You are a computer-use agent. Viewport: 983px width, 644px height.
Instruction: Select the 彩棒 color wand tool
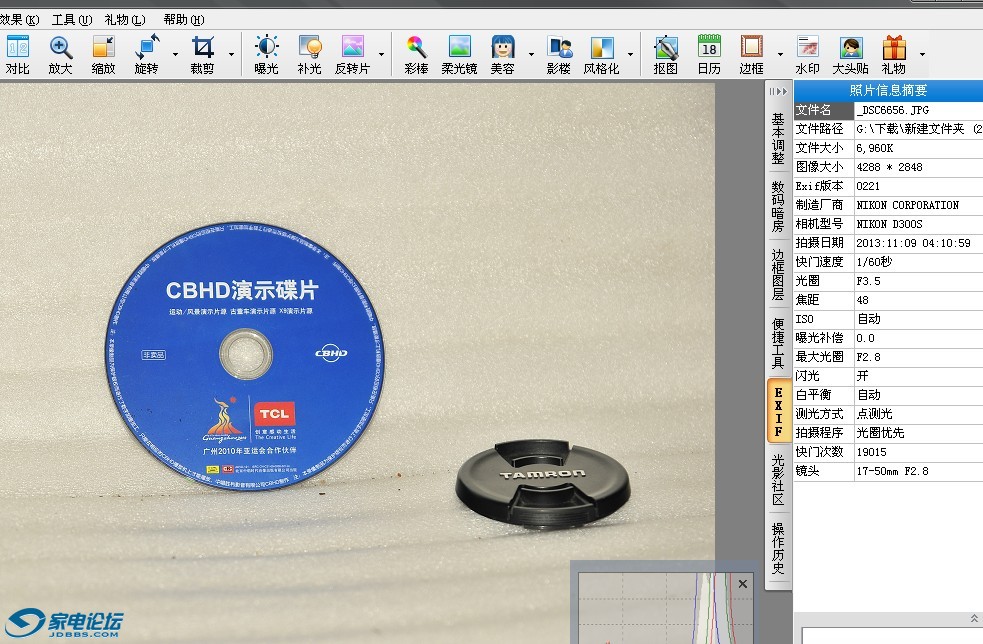click(x=416, y=55)
